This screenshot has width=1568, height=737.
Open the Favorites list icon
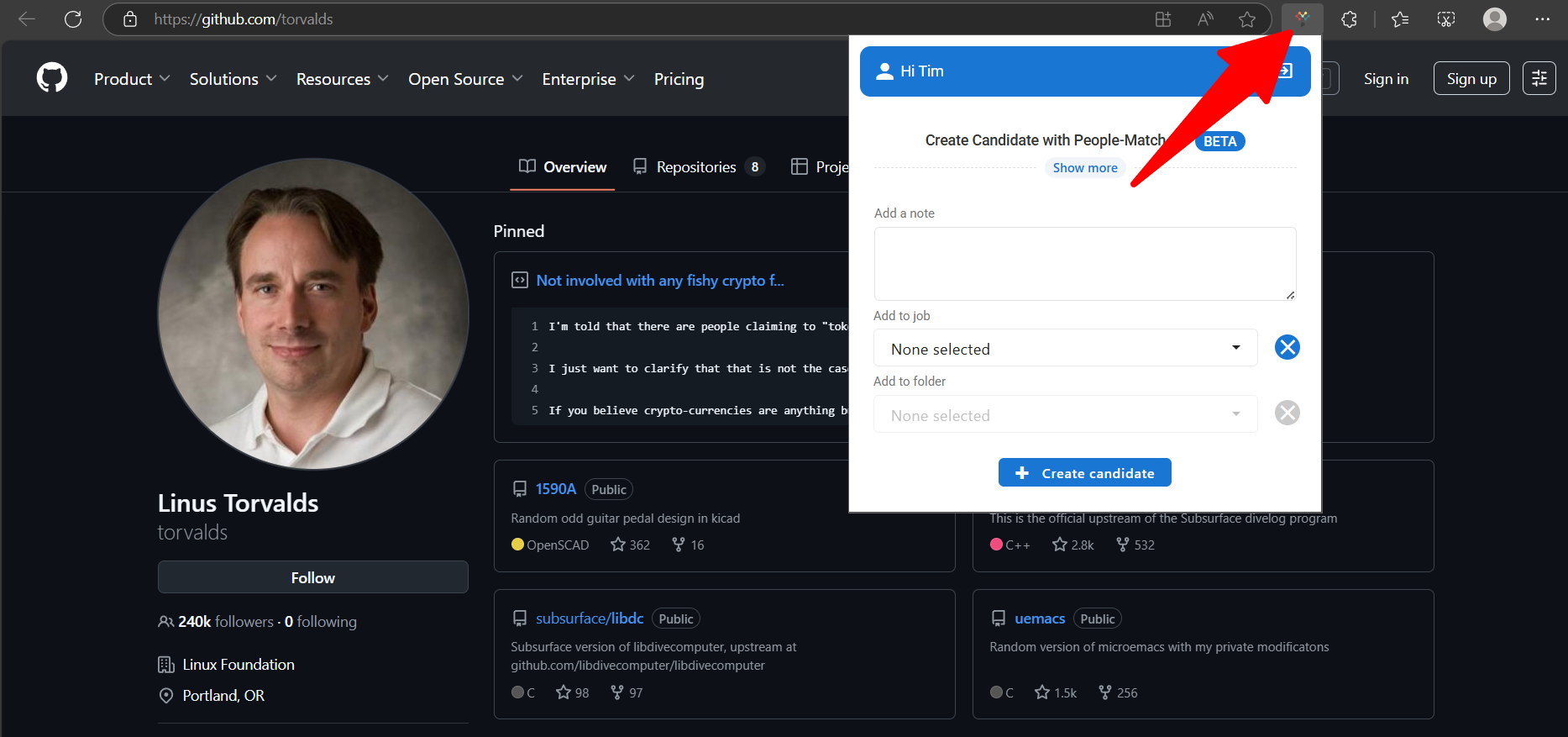click(x=1400, y=19)
